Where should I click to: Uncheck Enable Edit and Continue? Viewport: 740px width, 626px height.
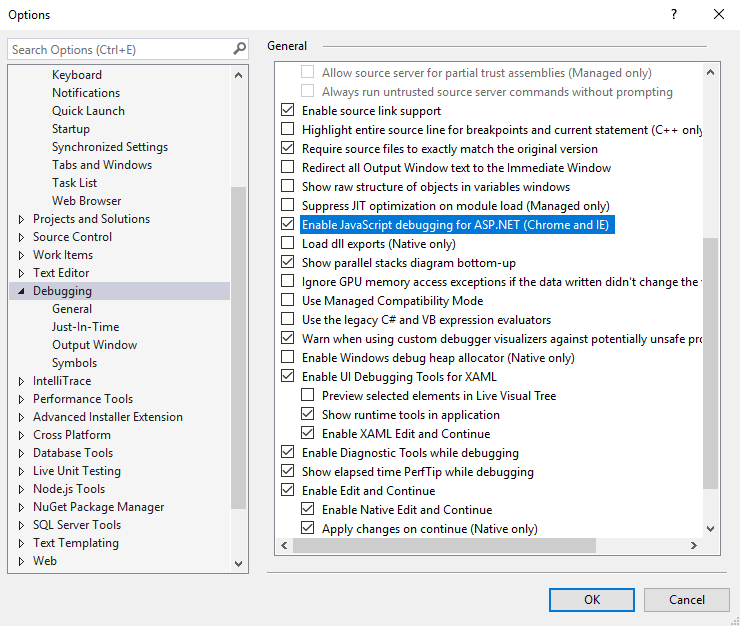[287, 490]
